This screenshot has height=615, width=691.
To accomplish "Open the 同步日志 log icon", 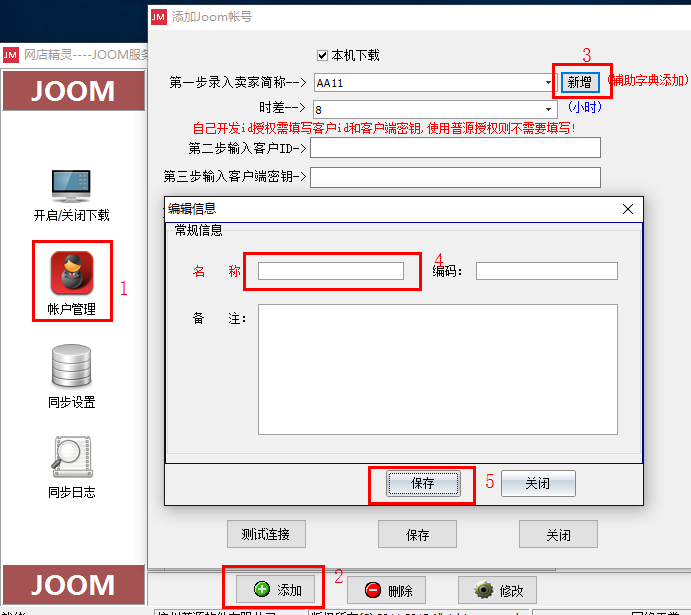I will [72, 457].
